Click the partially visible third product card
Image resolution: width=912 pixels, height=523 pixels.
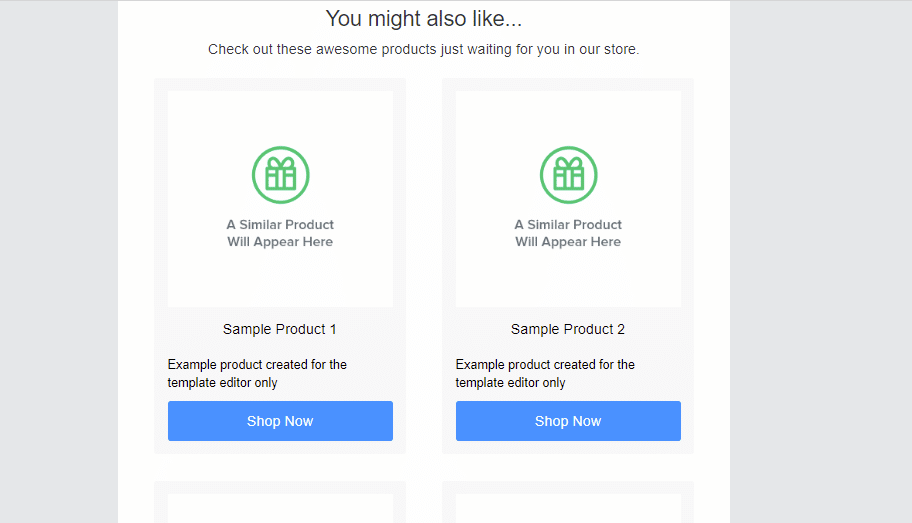[x=280, y=502]
